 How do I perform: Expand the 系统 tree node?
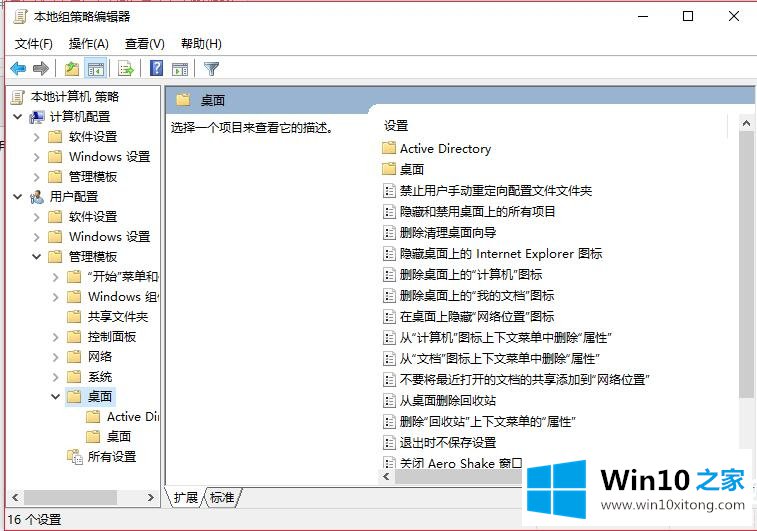pyautogui.click(x=56, y=377)
